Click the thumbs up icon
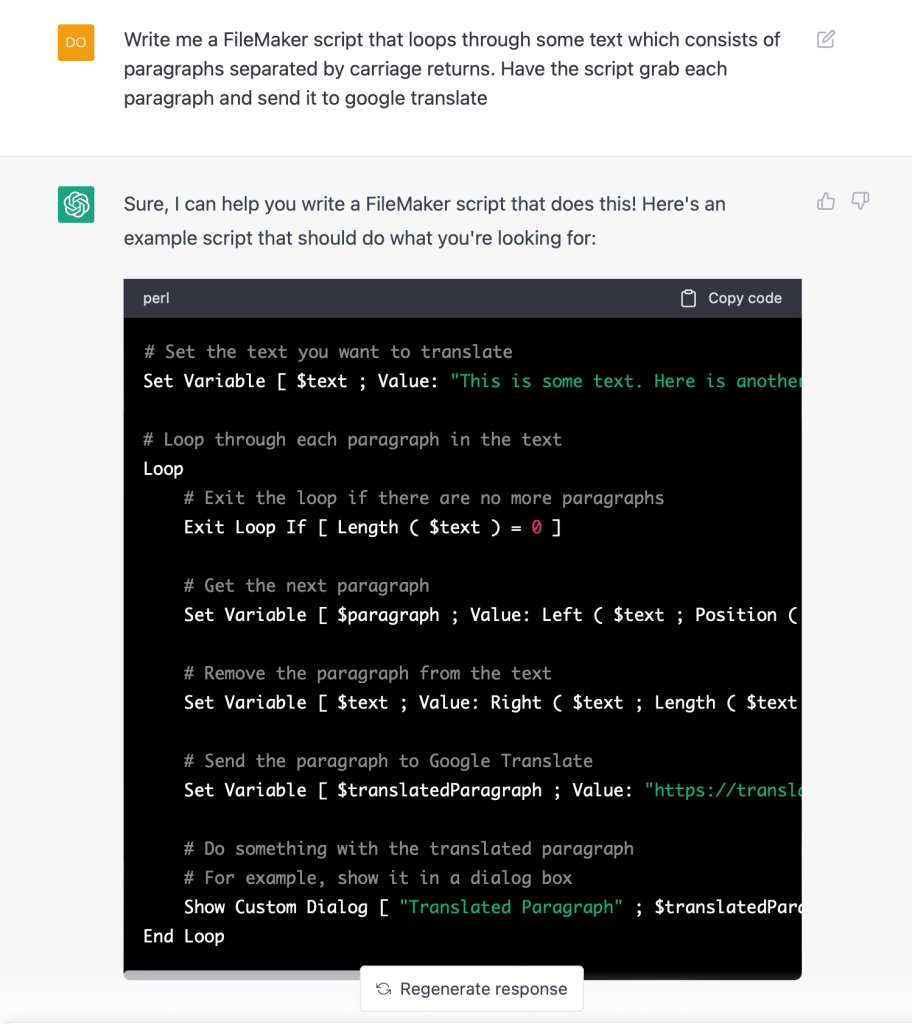The image size is (912, 1024). [x=826, y=202]
